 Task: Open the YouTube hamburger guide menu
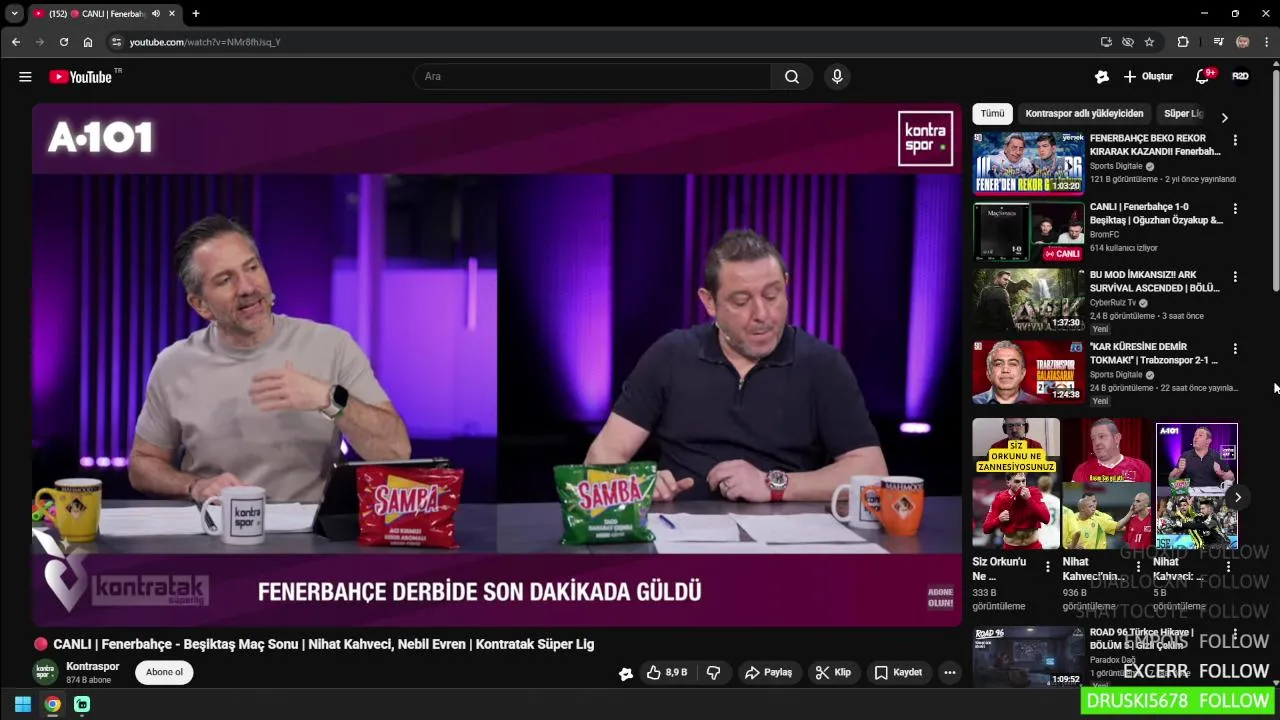(25, 77)
